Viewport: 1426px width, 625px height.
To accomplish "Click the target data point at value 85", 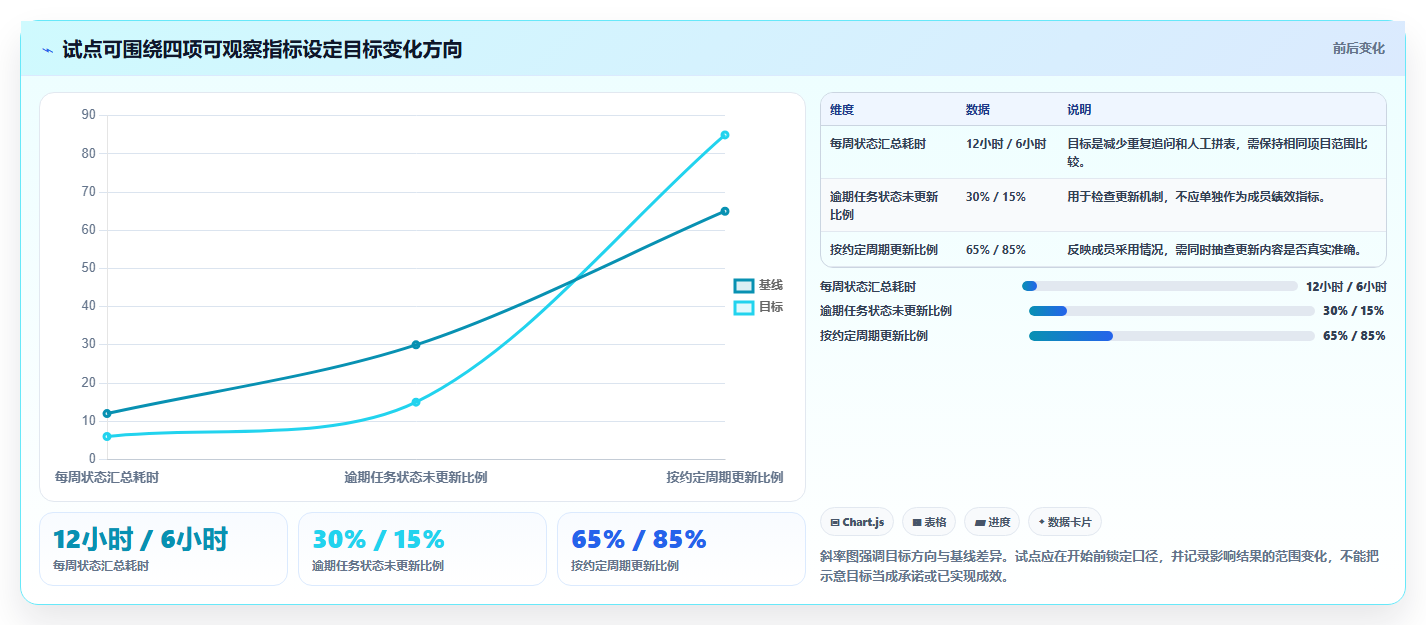I will tap(725, 135).
